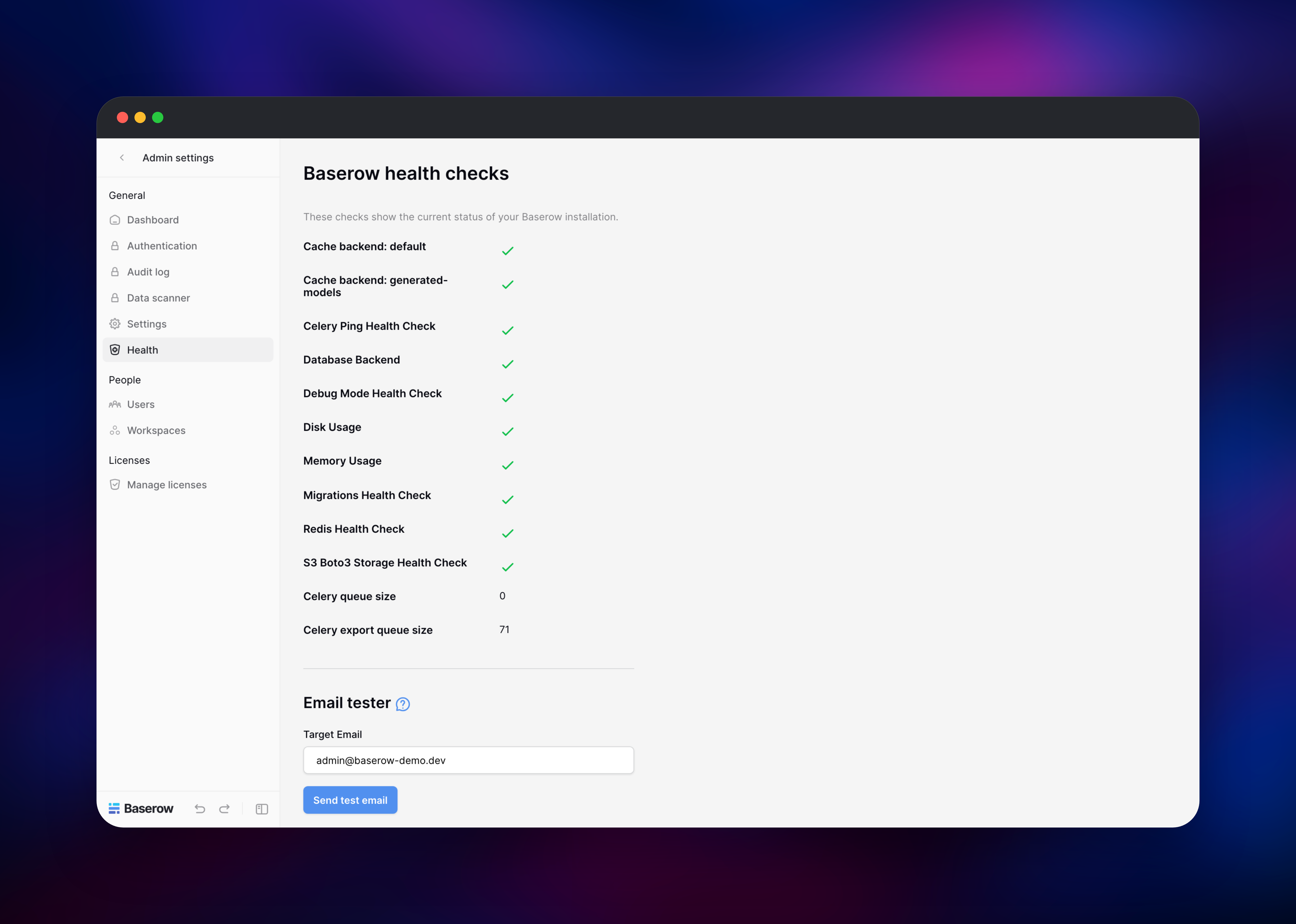Click into the Target Email input field

point(468,760)
